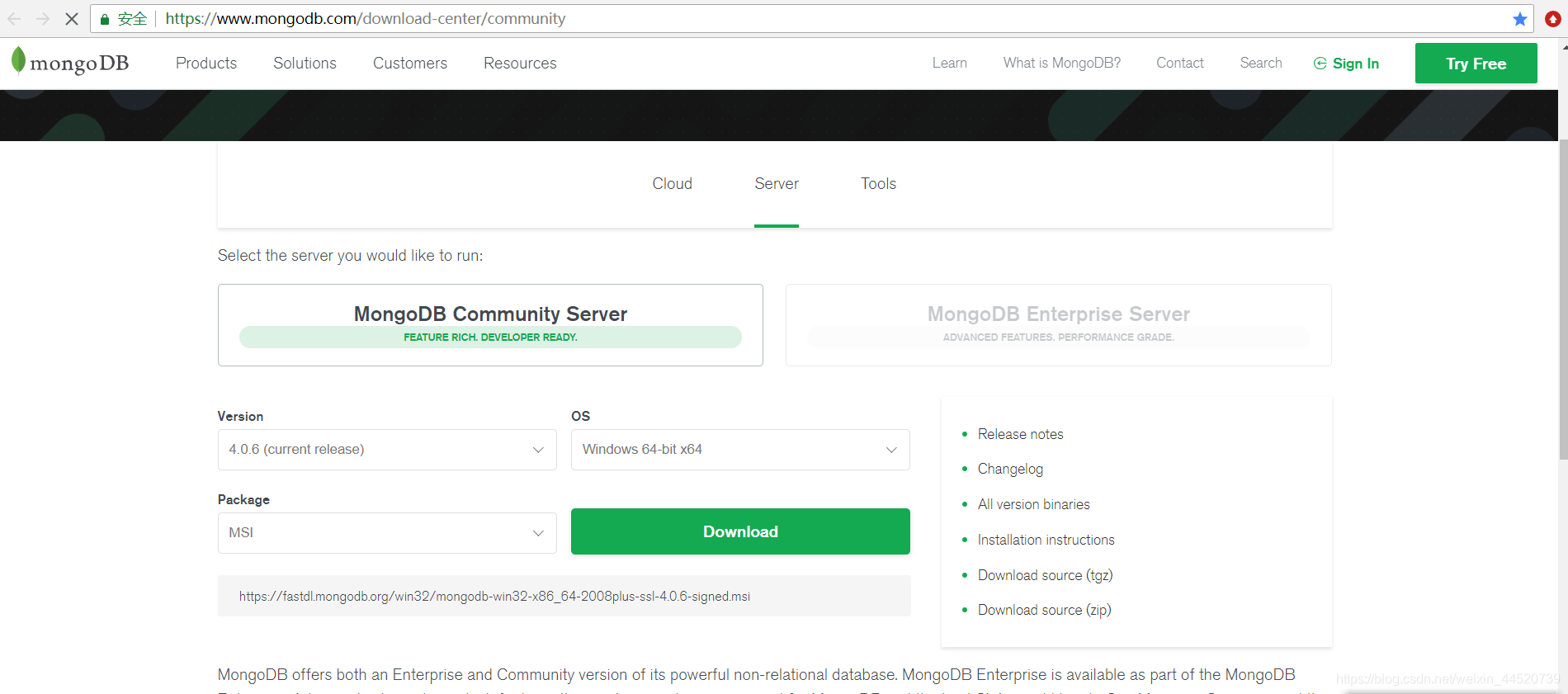The image size is (1568, 694).
Task: Switch to the Cloud tab
Action: pyautogui.click(x=672, y=184)
